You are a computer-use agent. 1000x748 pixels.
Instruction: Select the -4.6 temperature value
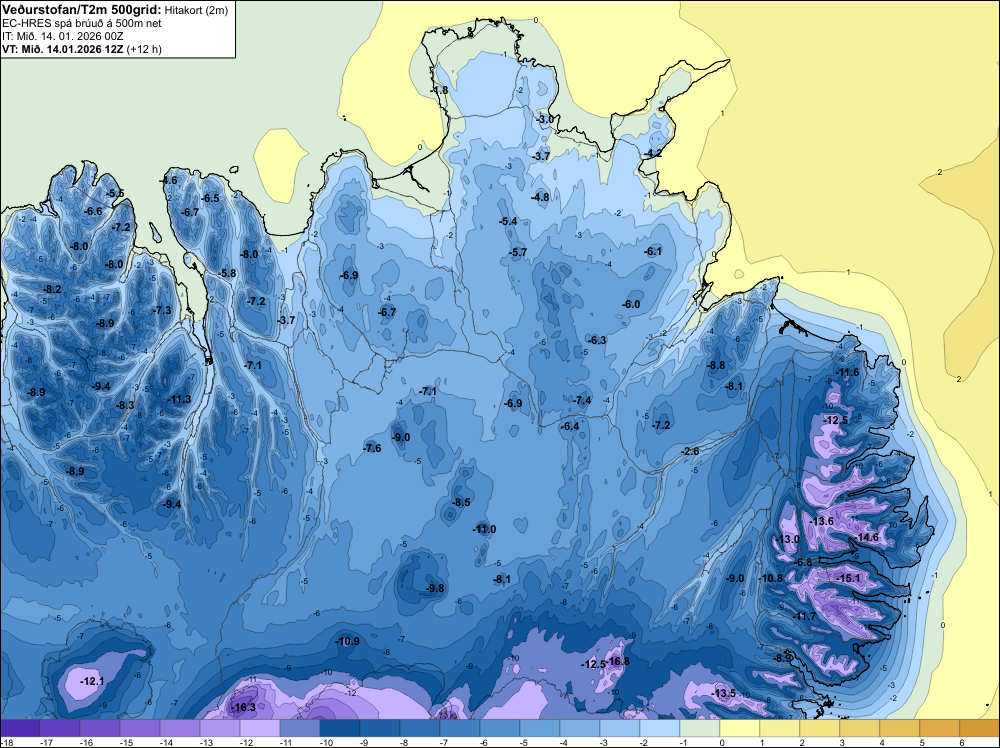click(169, 180)
